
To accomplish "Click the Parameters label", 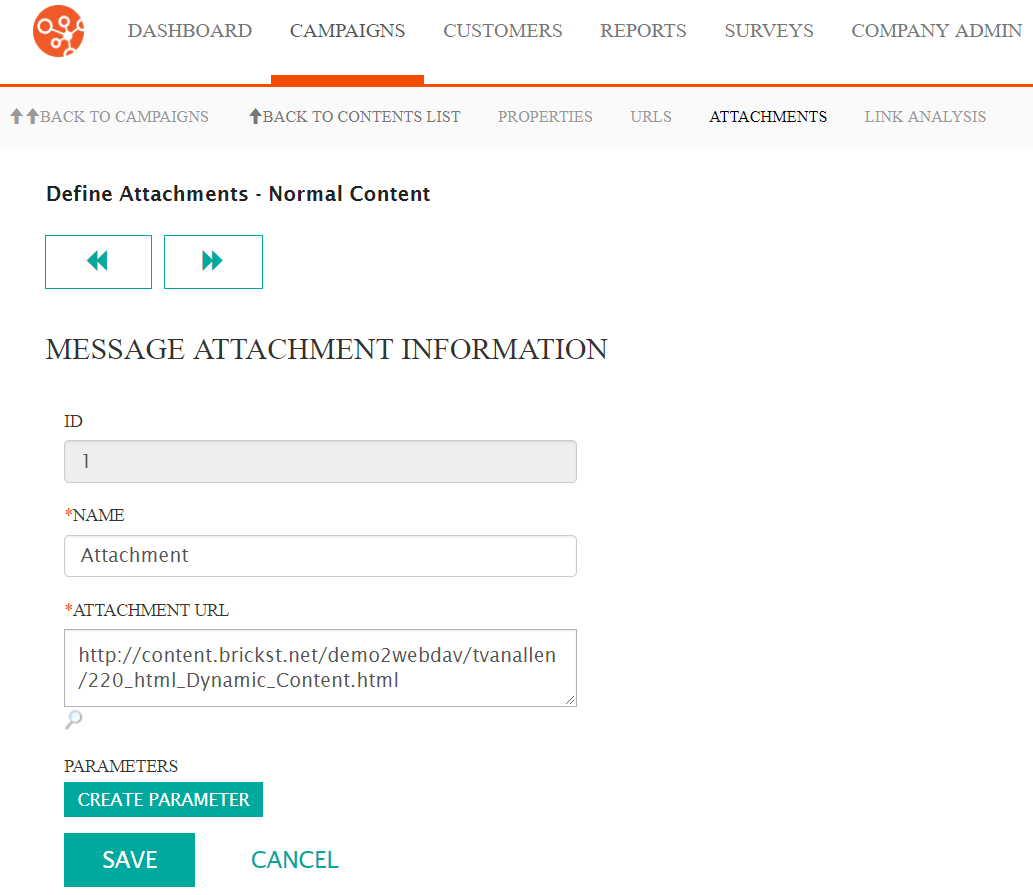I will pos(121,766).
